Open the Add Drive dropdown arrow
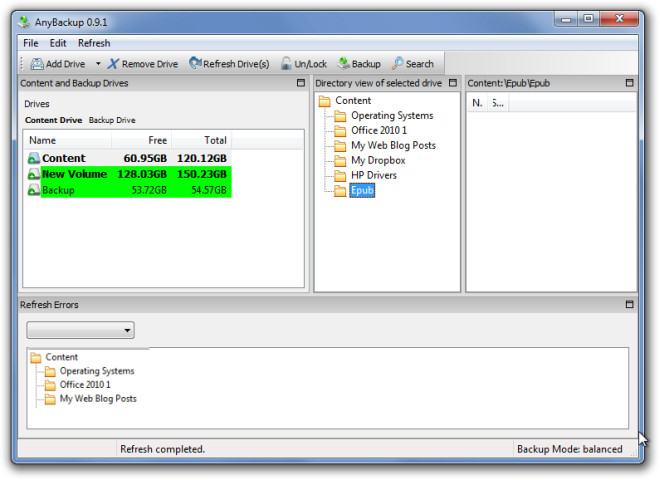Screen dimensions: 660x480 tap(98, 64)
